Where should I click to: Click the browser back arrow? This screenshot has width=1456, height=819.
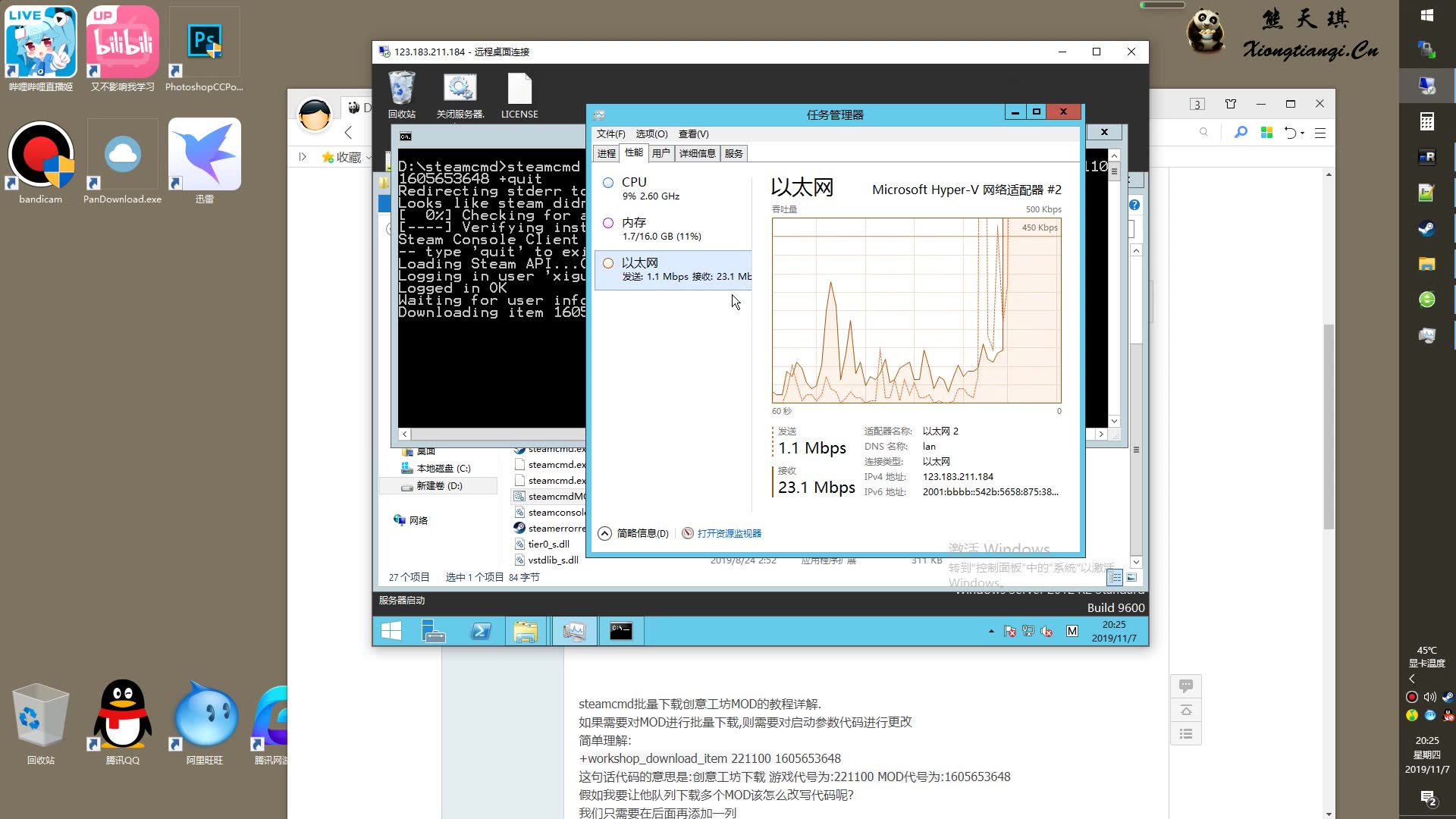click(x=348, y=133)
